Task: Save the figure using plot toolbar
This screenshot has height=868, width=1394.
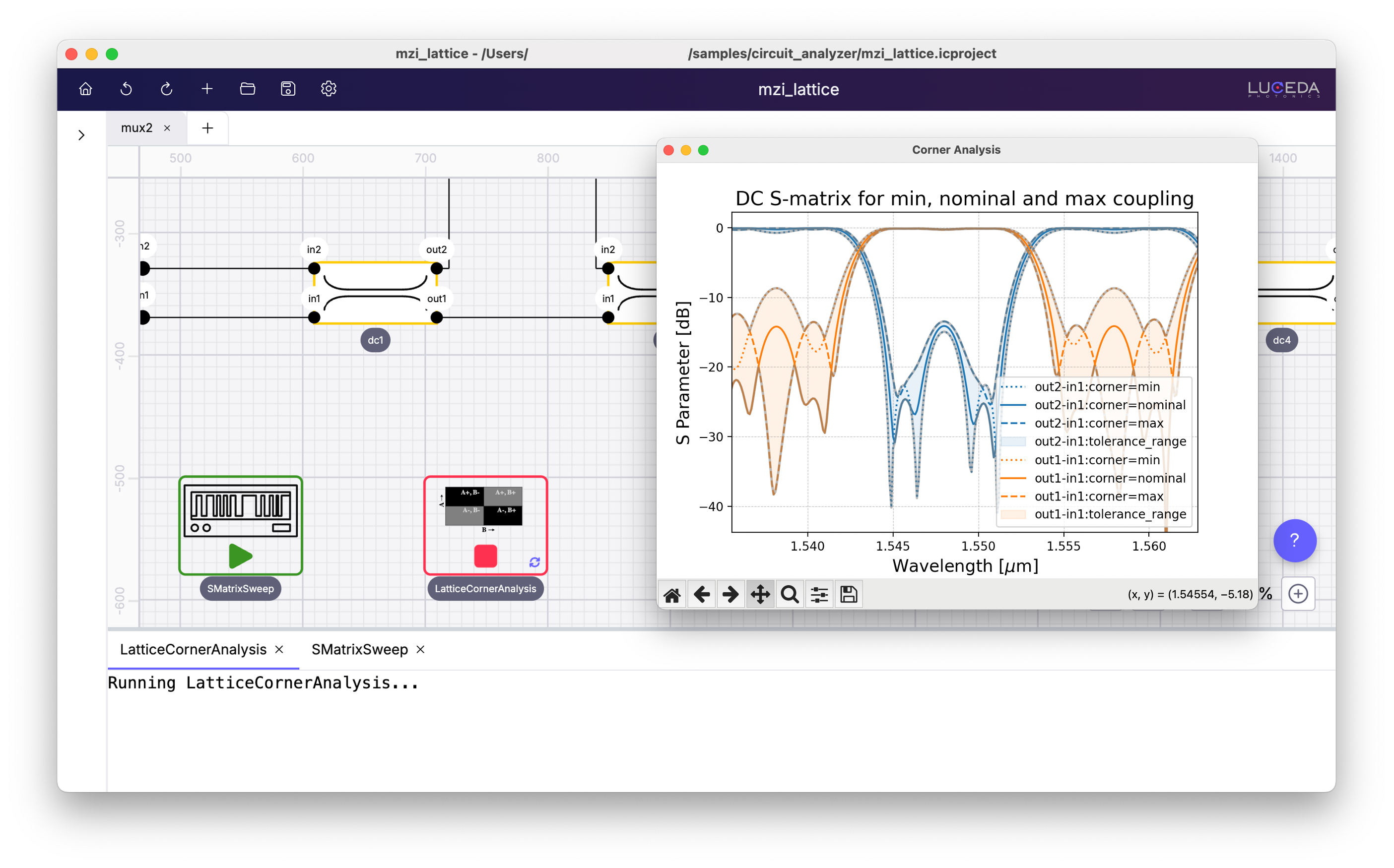Action: coord(848,594)
